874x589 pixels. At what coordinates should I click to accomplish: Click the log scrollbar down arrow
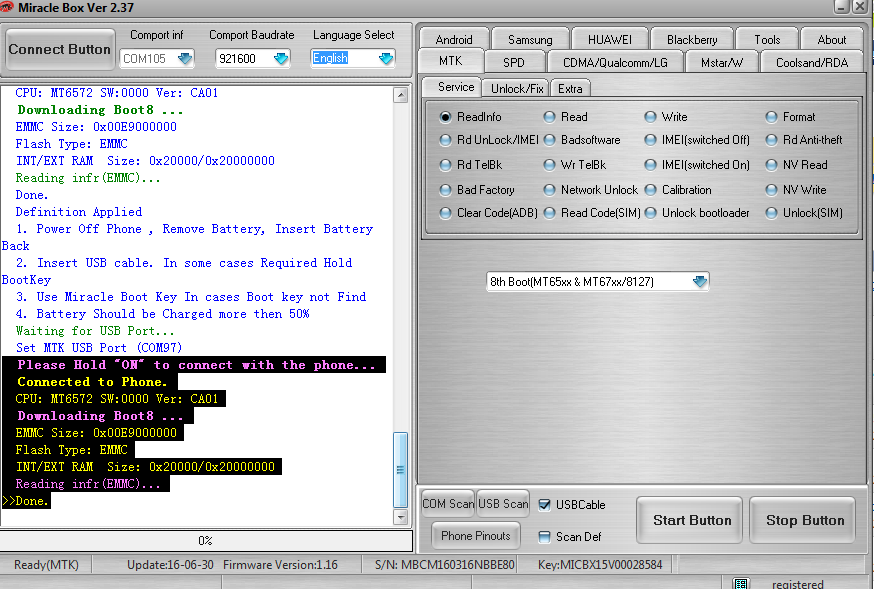(400, 517)
